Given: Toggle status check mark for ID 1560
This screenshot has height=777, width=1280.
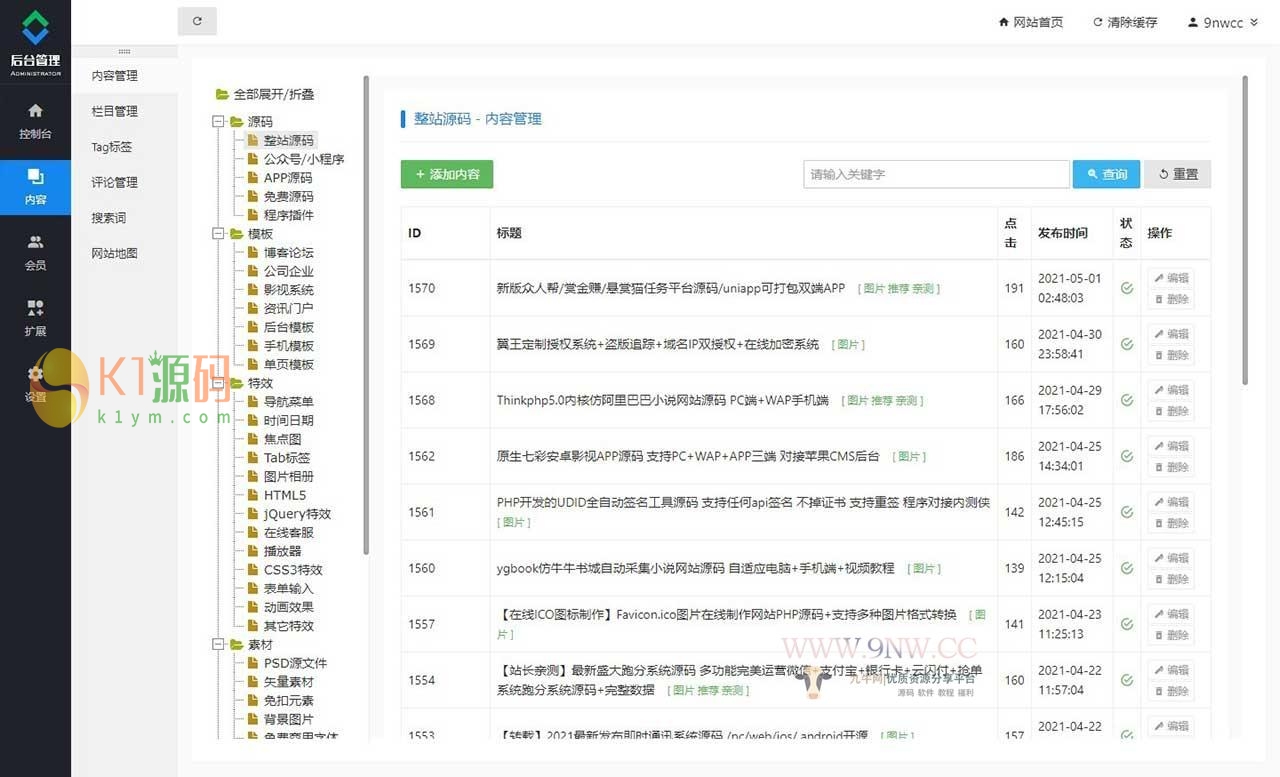Looking at the screenshot, I should (1127, 568).
